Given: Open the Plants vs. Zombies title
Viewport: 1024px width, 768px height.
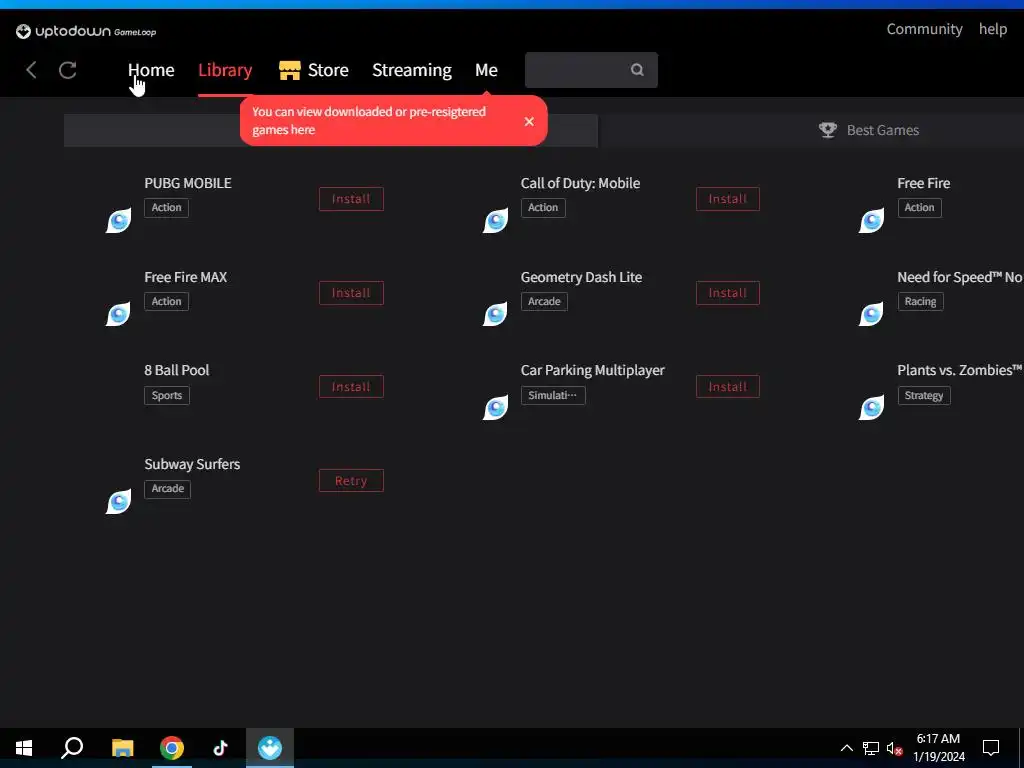Looking at the screenshot, I should pyautogui.click(x=959, y=370).
